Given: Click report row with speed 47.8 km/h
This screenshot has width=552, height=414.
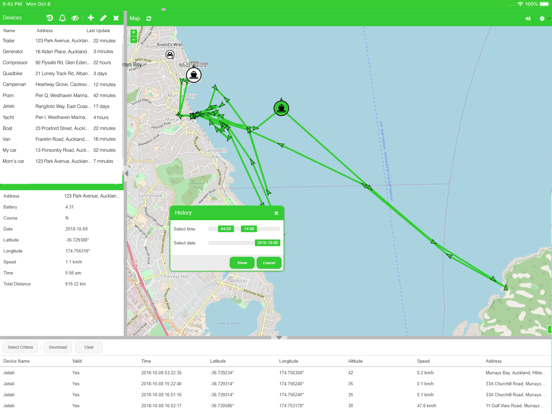Looking at the screenshot, I should (276, 406).
